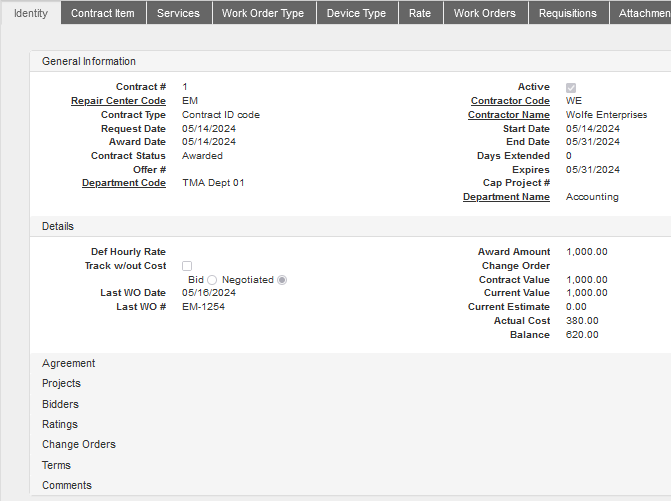671x501 pixels.
Task: Follow the Department Code link
Action: 123,183
